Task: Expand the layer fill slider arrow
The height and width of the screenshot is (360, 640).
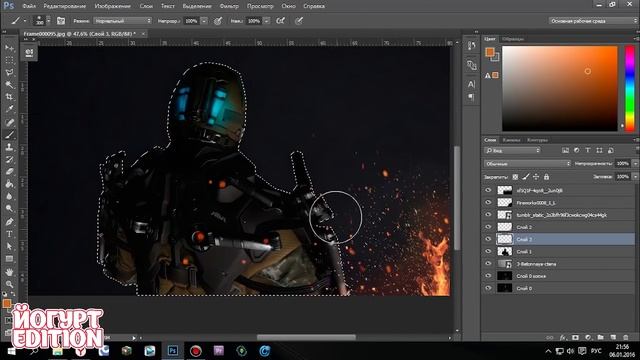Action: (635, 177)
